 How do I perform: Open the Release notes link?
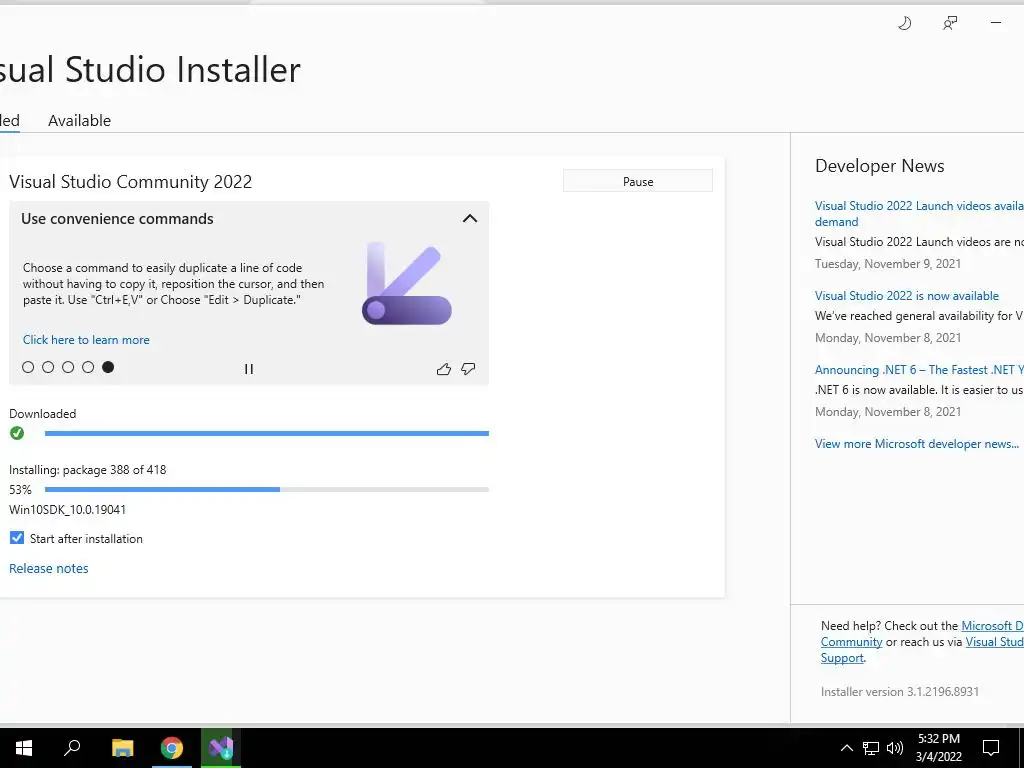coord(49,568)
